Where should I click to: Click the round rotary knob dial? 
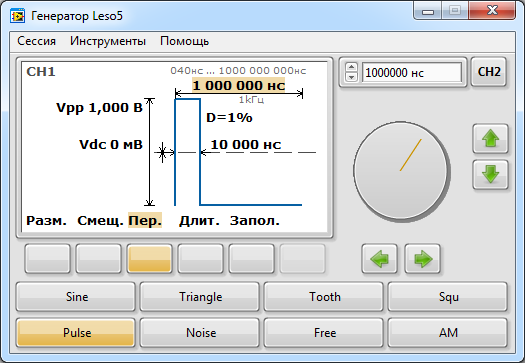click(401, 171)
